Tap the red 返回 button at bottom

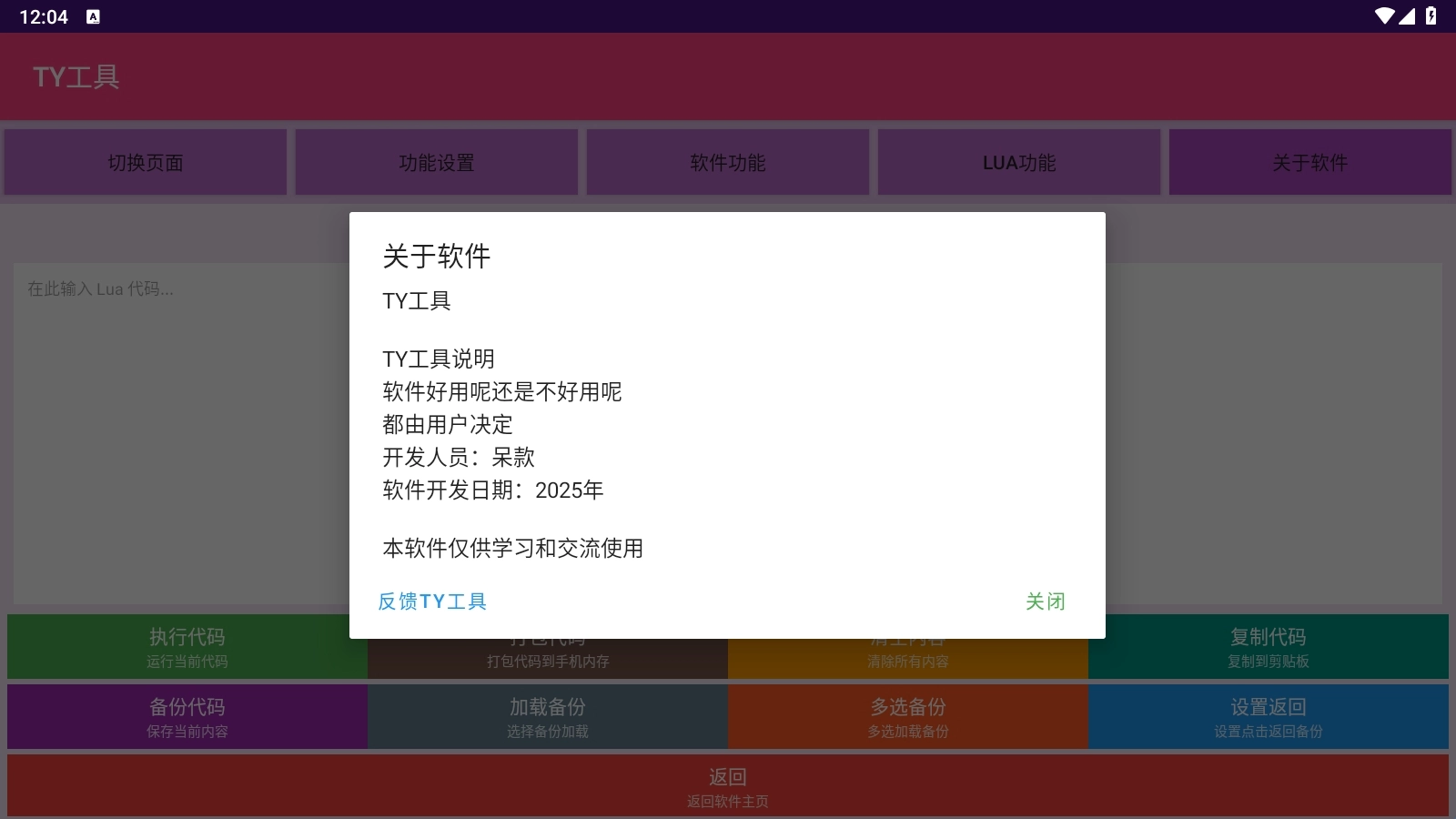728,786
